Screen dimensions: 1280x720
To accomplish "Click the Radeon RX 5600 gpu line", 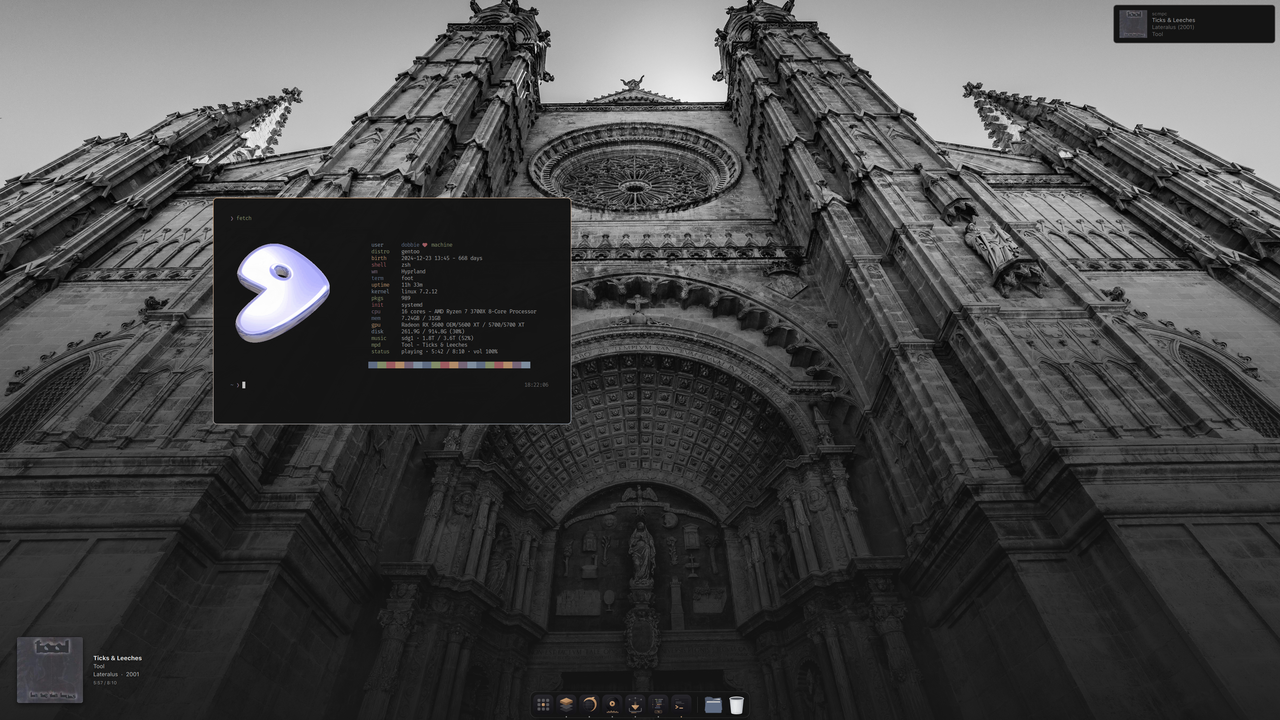I will pyautogui.click(x=463, y=325).
